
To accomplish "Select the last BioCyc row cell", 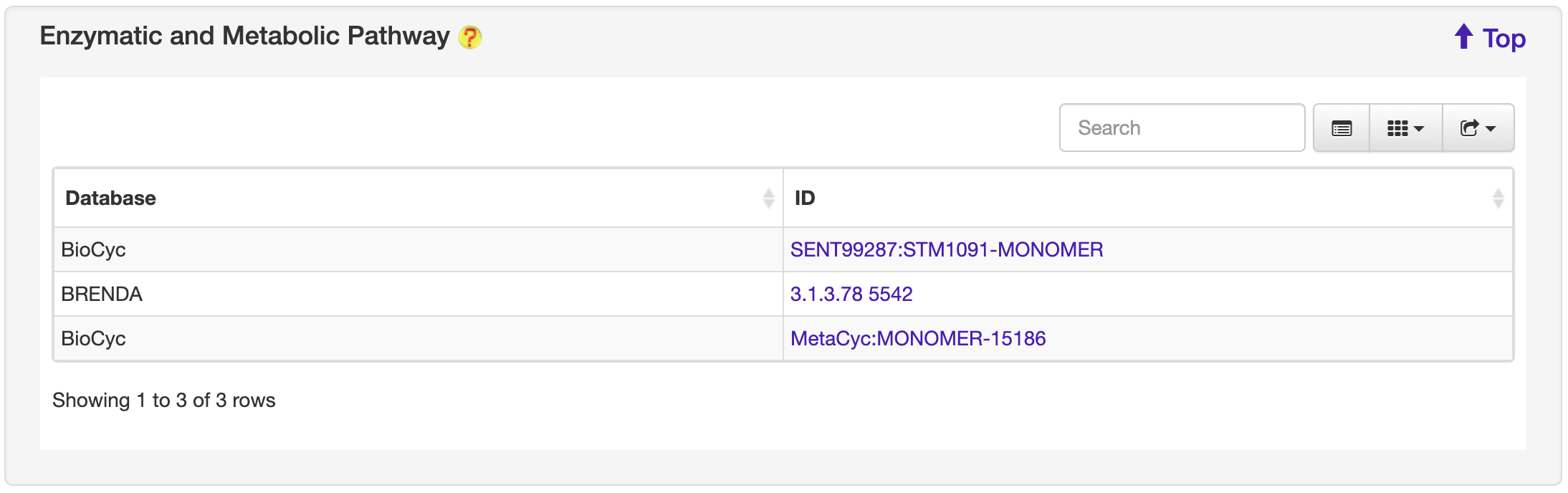I will 93,339.
